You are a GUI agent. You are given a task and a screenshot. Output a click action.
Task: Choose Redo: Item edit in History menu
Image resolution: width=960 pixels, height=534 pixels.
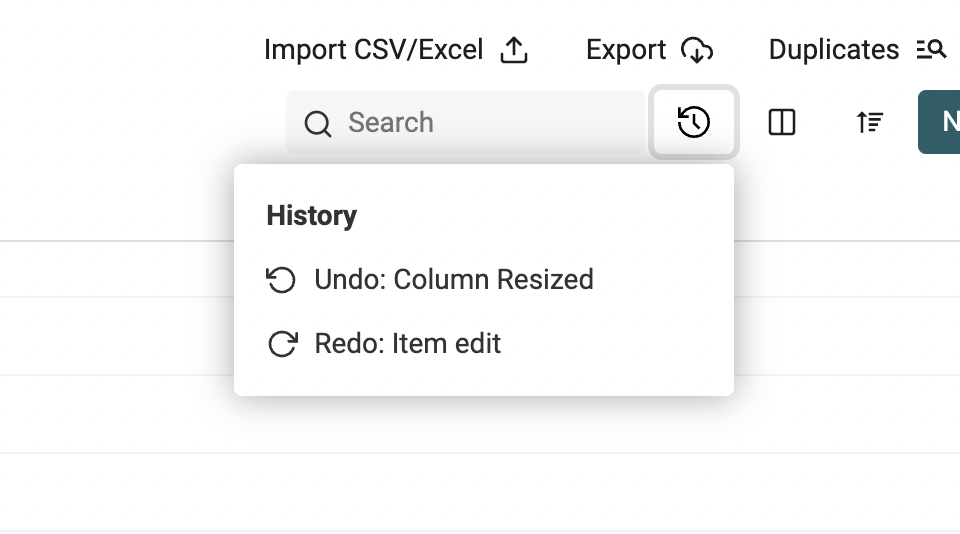coord(407,344)
